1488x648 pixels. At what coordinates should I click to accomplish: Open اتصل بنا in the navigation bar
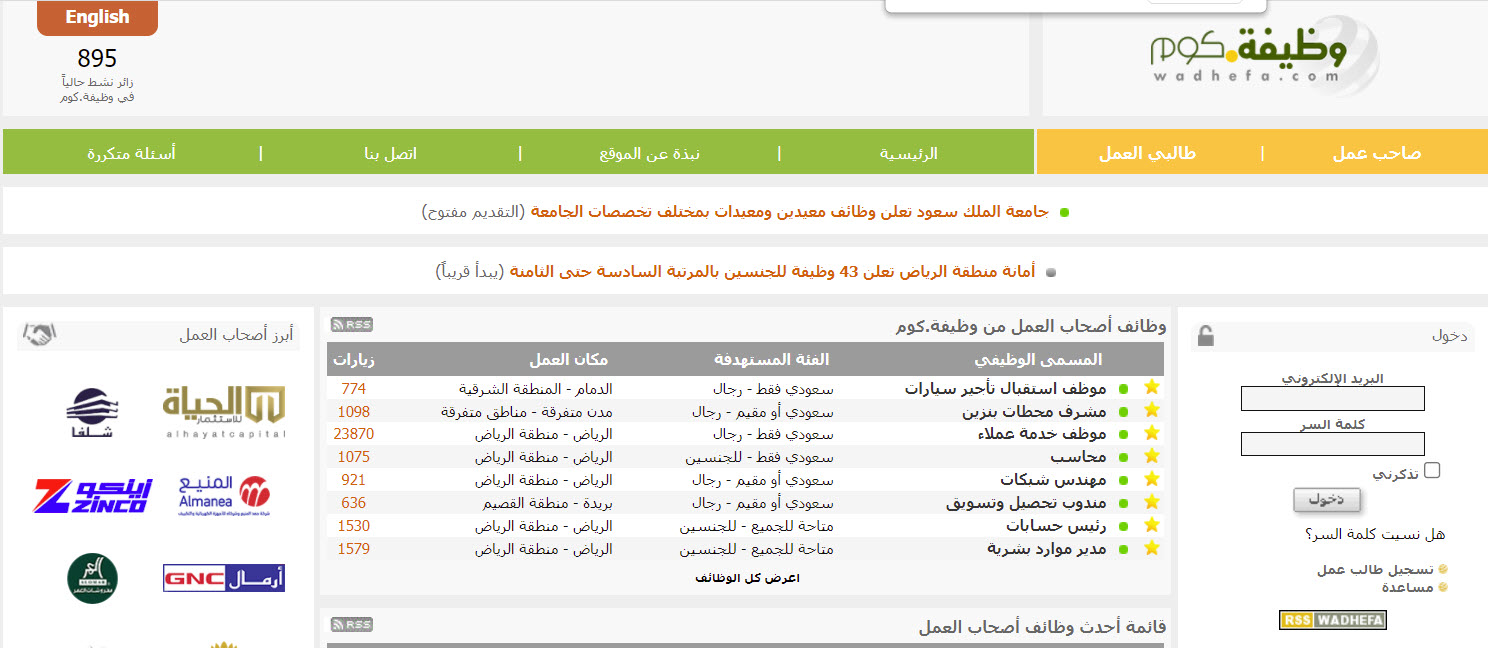(x=390, y=153)
